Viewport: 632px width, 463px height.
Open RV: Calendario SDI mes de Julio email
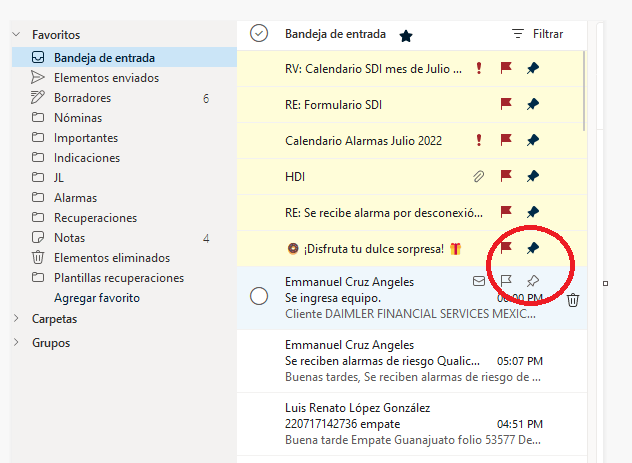point(410,69)
